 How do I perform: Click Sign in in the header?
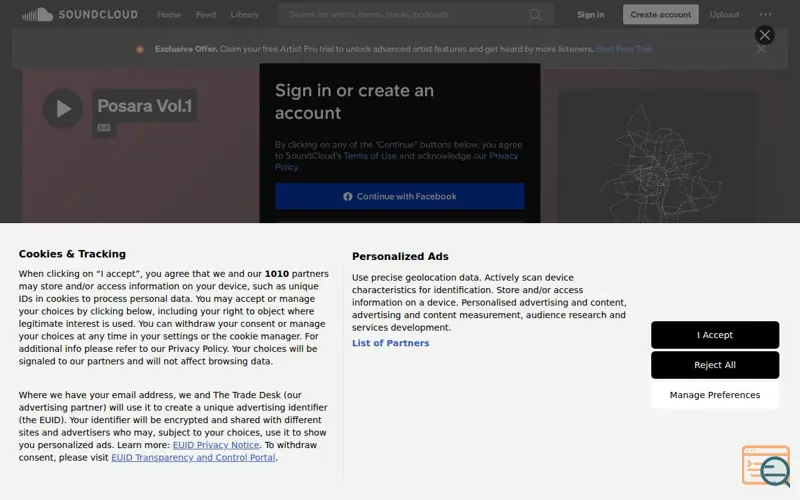[x=590, y=15]
